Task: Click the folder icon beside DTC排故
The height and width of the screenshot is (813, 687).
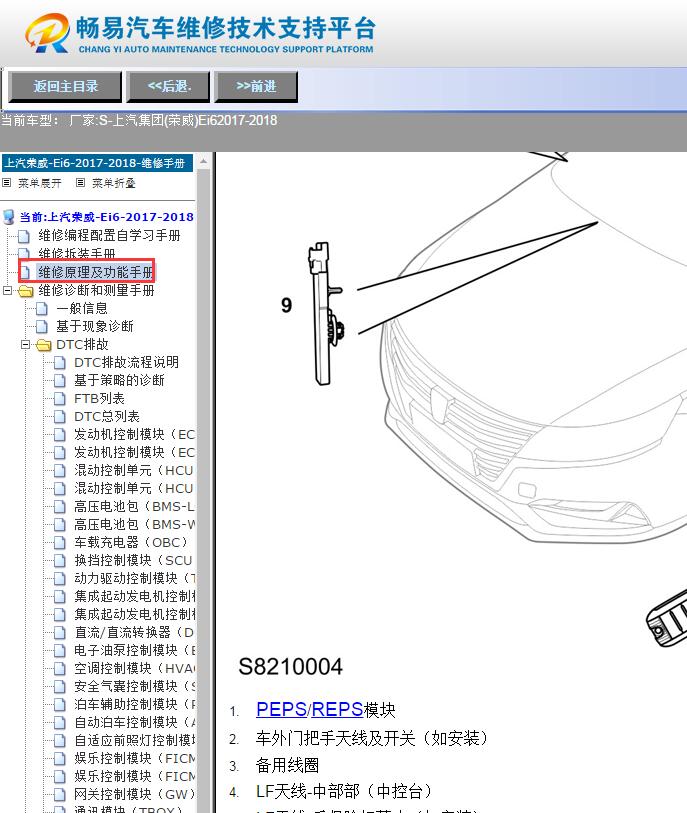Action: click(x=44, y=345)
